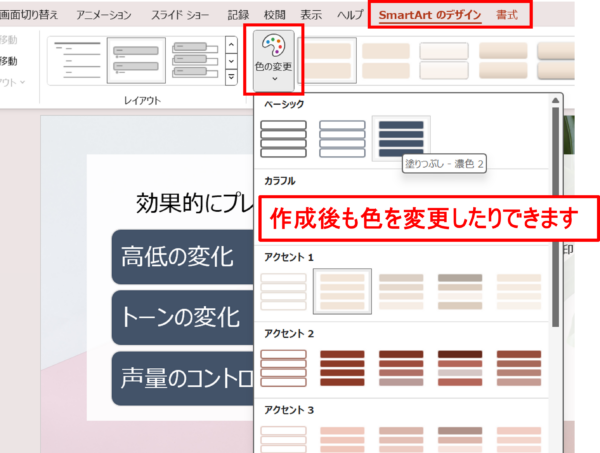The height and width of the screenshot is (453, 600).
Task: Pick the third layout in the layout gallery
Action: click(194, 62)
